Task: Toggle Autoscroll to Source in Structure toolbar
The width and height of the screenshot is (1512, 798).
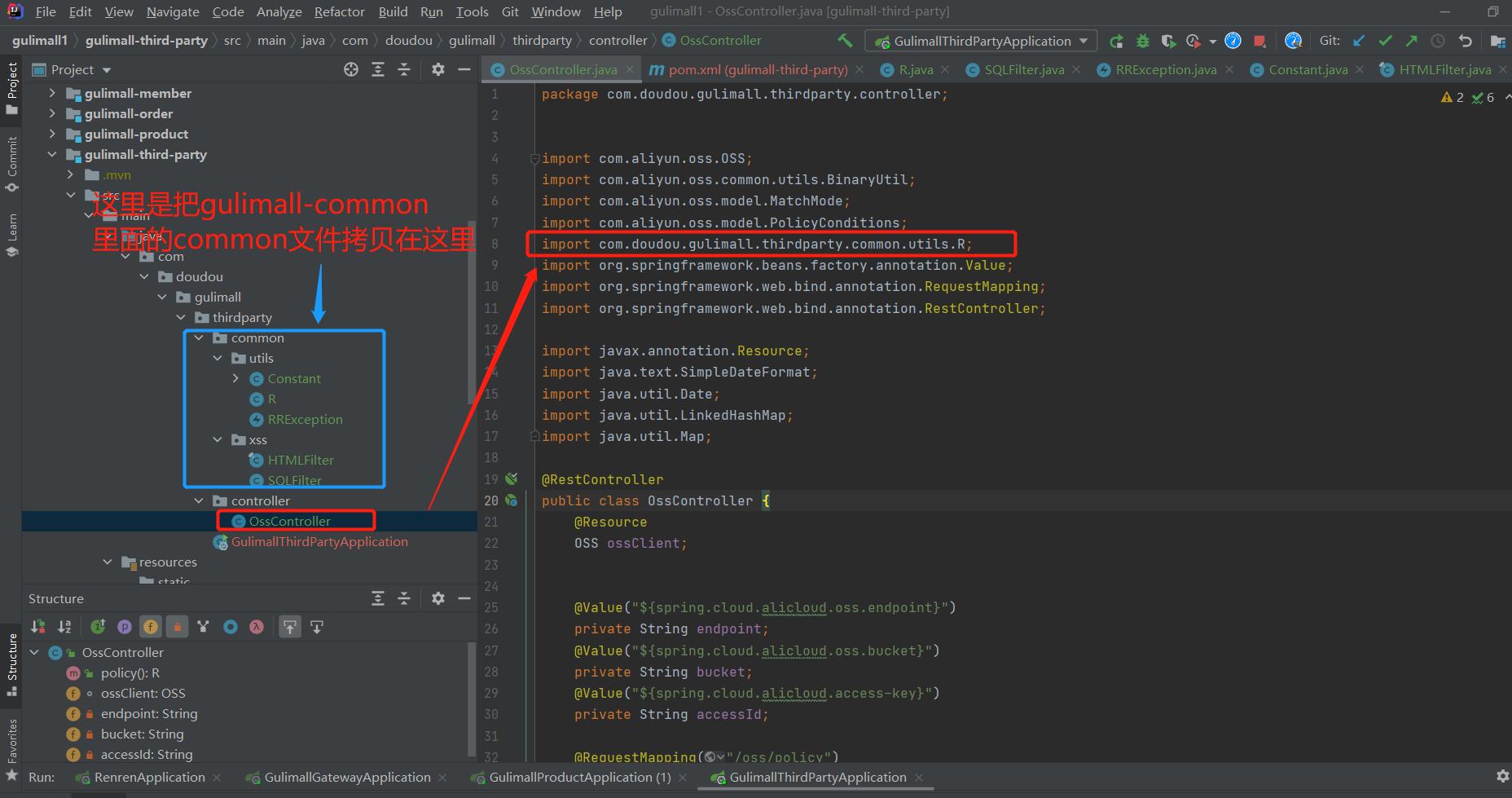Action: pos(290,627)
